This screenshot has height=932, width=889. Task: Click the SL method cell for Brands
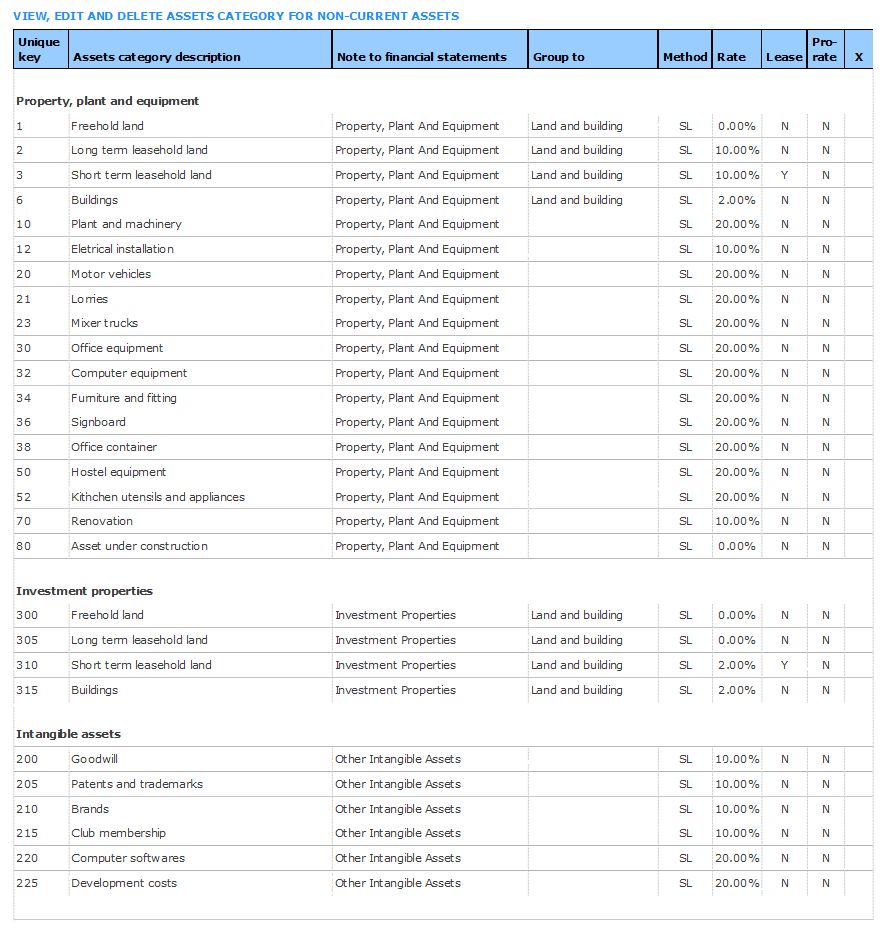[x=685, y=809]
